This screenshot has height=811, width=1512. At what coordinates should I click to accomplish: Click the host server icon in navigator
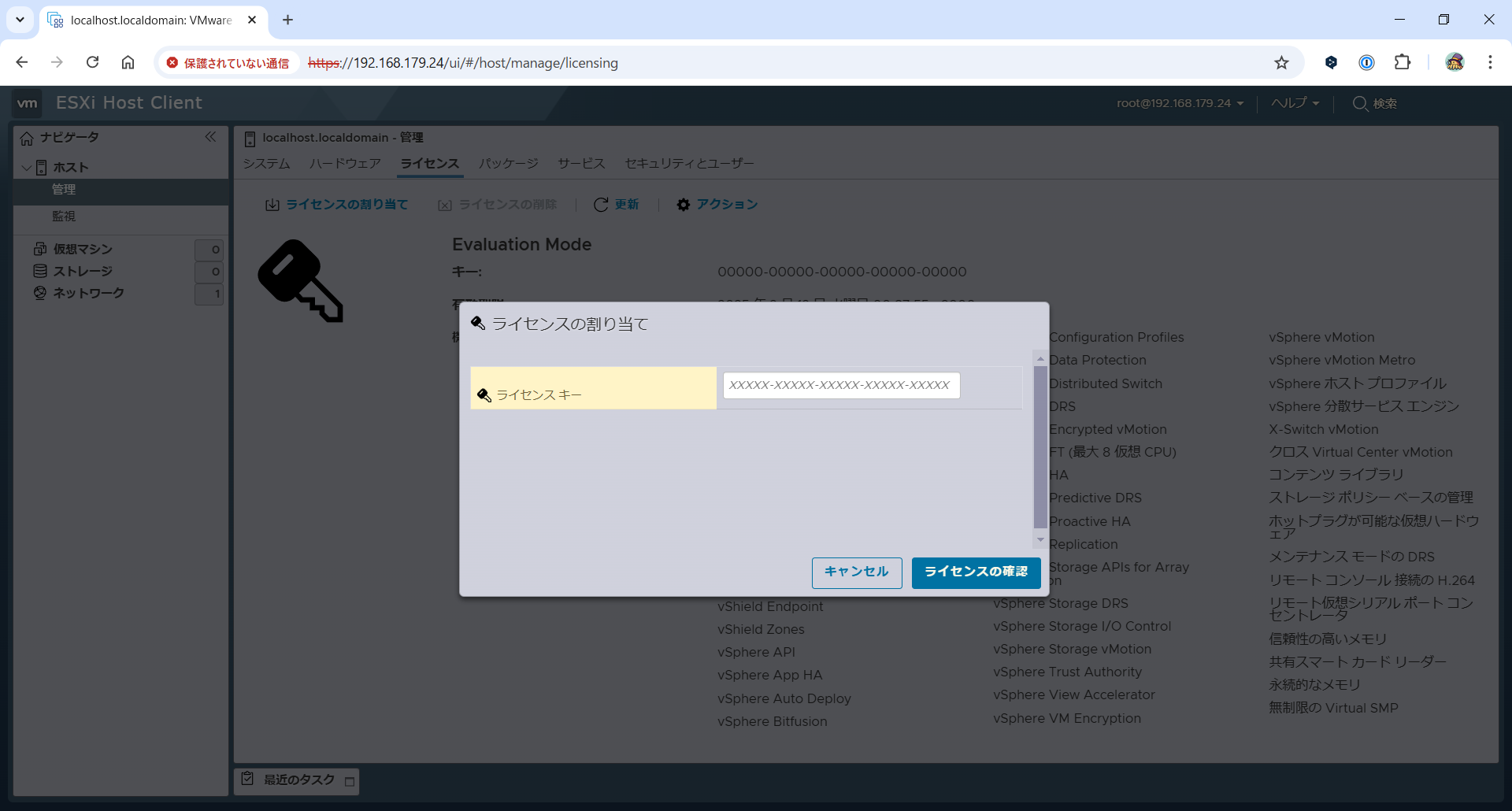42,167
